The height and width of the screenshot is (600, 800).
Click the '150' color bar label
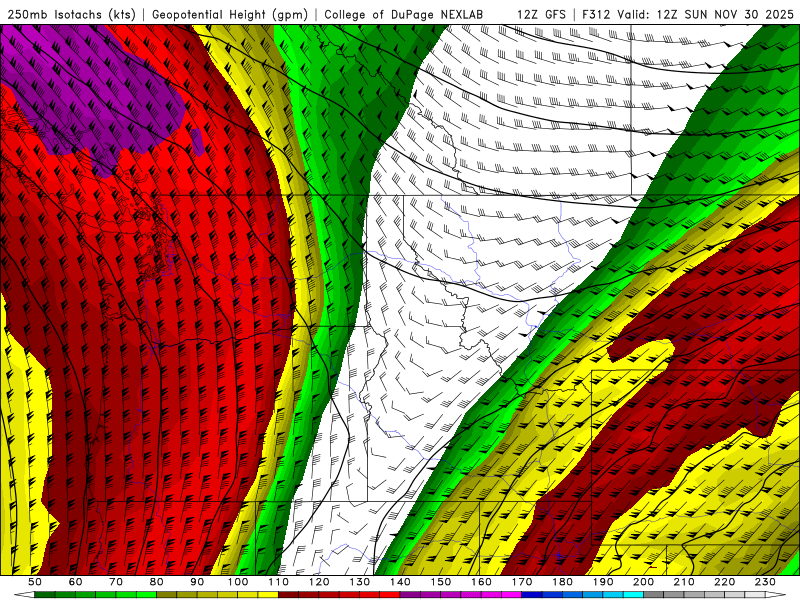(440, 582)
